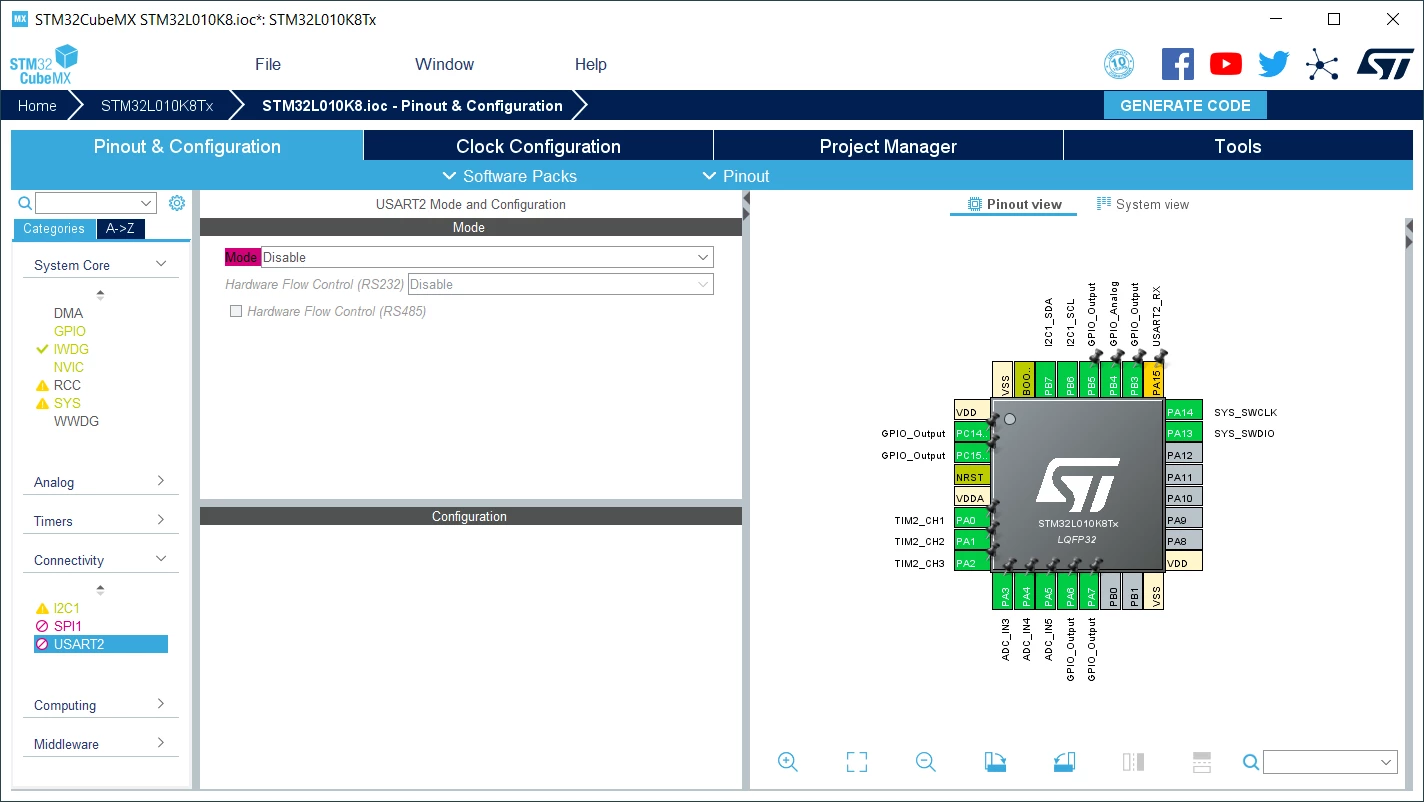
Task: Switch to Clock Configuration tab
Action: (x=538, y=146)
